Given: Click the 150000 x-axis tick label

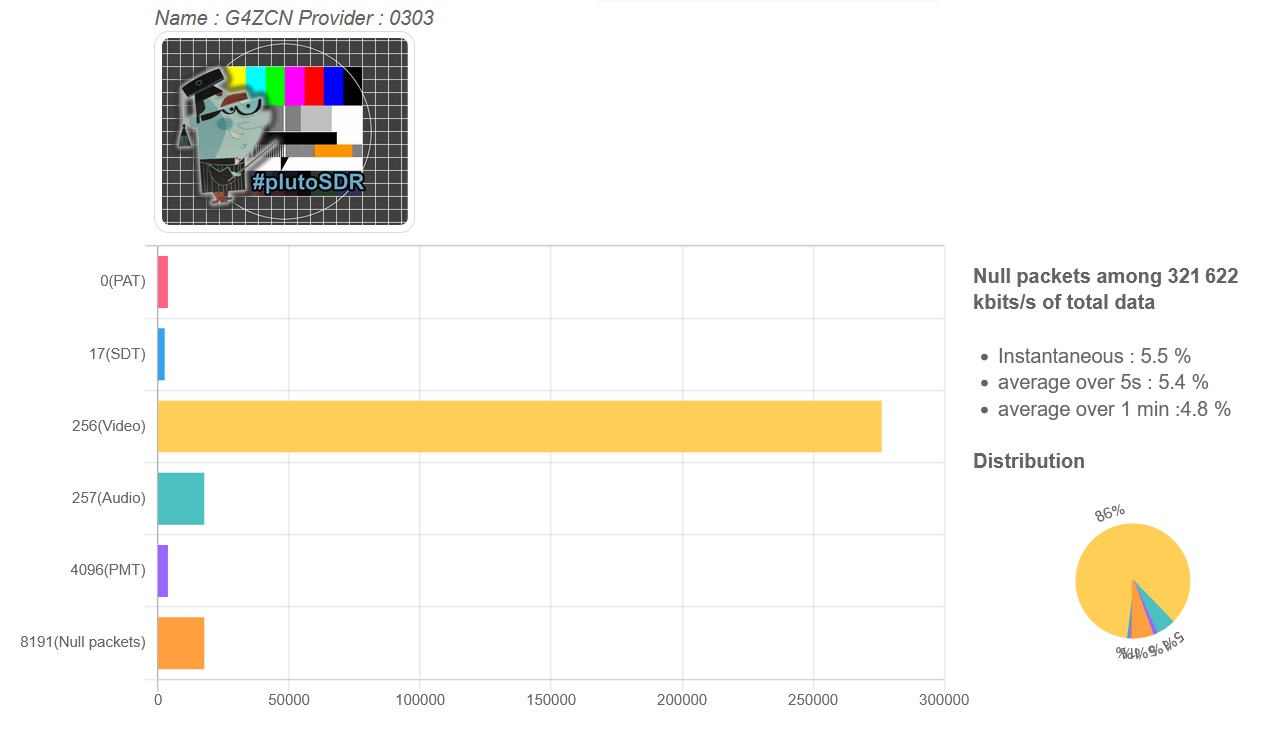Looking at the screenshot, I should pos(550,701).
